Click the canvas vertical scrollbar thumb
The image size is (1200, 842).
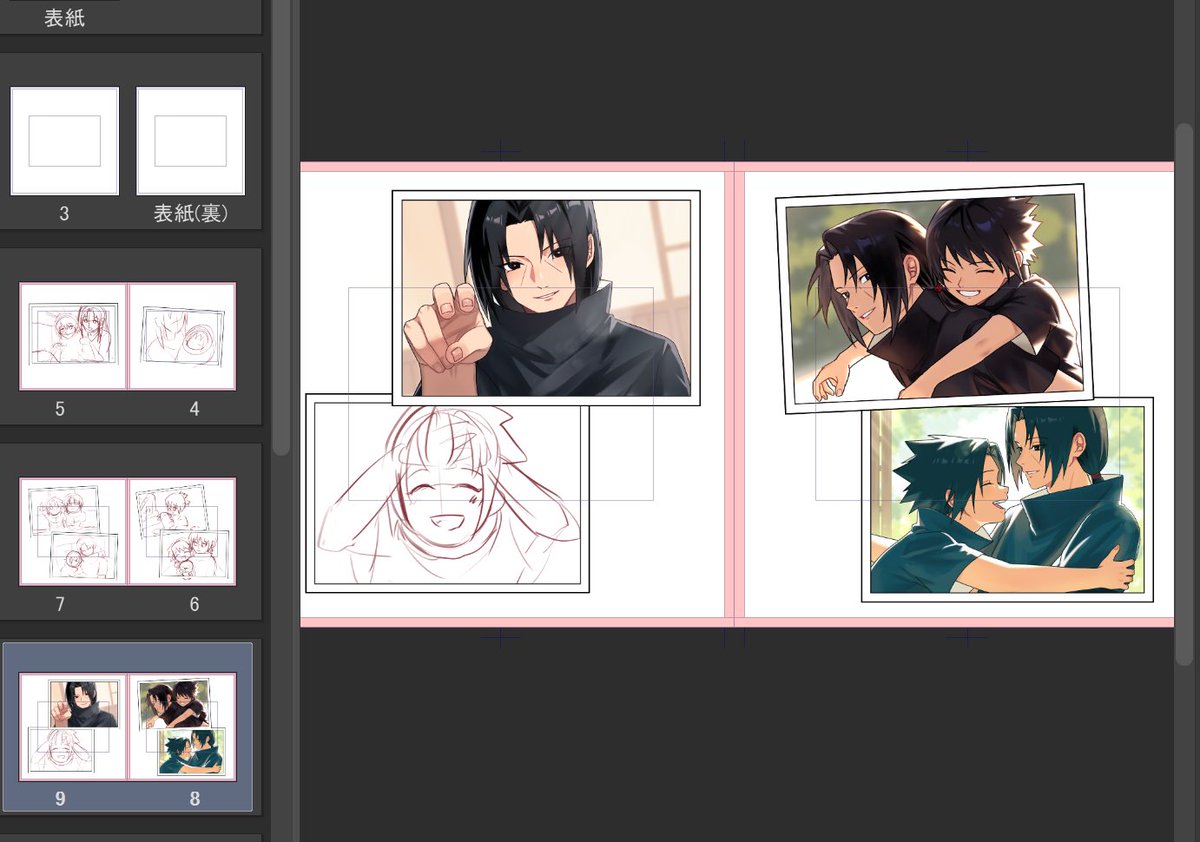click(1184, 395)
